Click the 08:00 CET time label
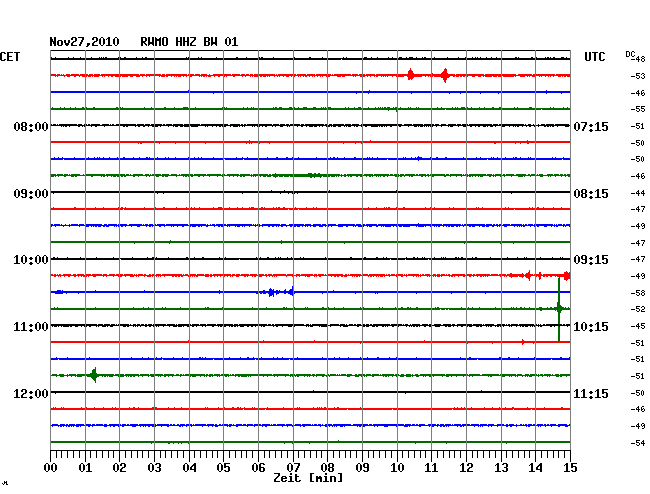 click(x=31, y=126)
